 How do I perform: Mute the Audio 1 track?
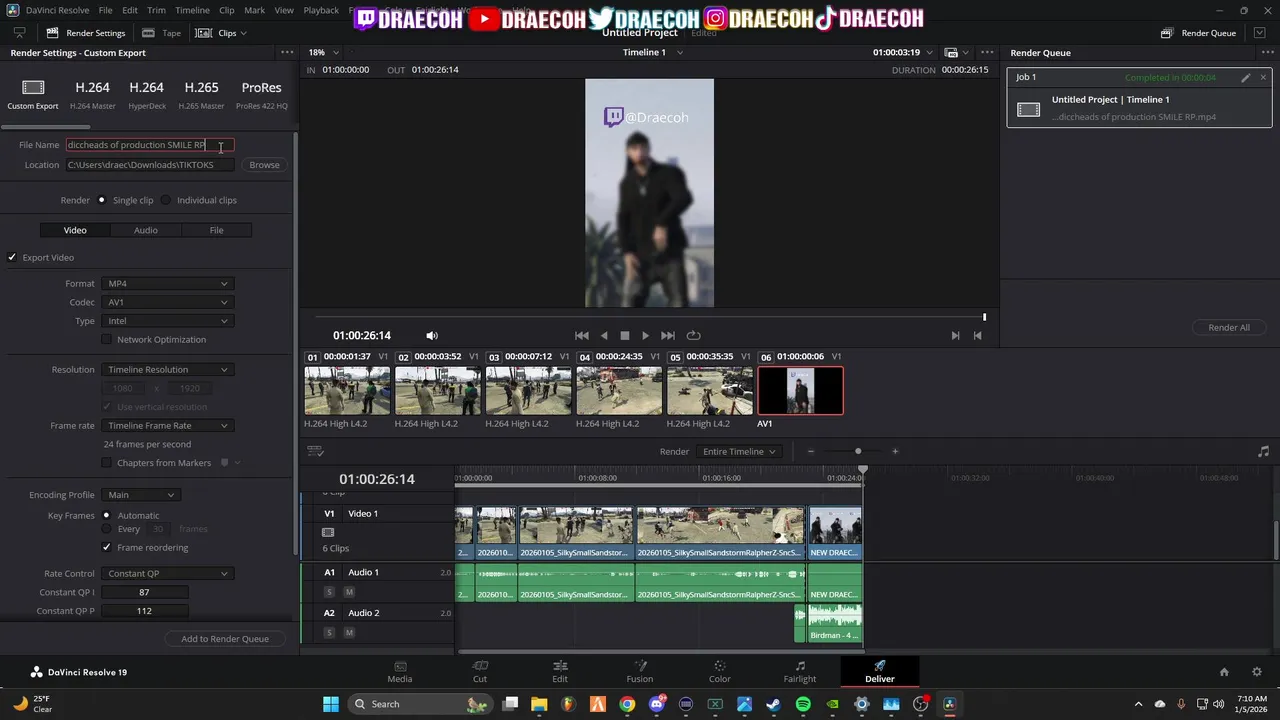coord(349,592)
